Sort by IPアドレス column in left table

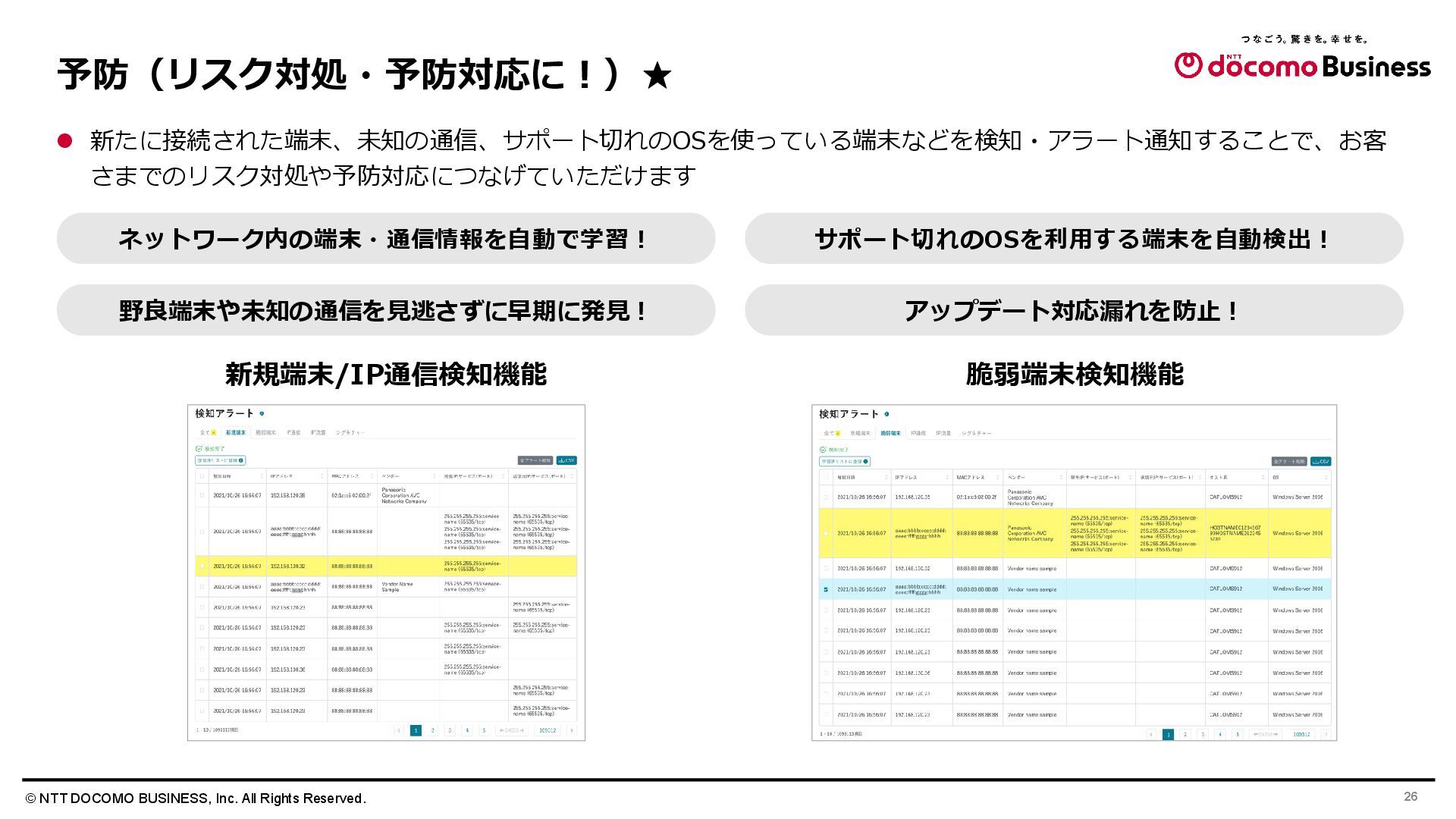pyautogui.click(x=322, y=476)
